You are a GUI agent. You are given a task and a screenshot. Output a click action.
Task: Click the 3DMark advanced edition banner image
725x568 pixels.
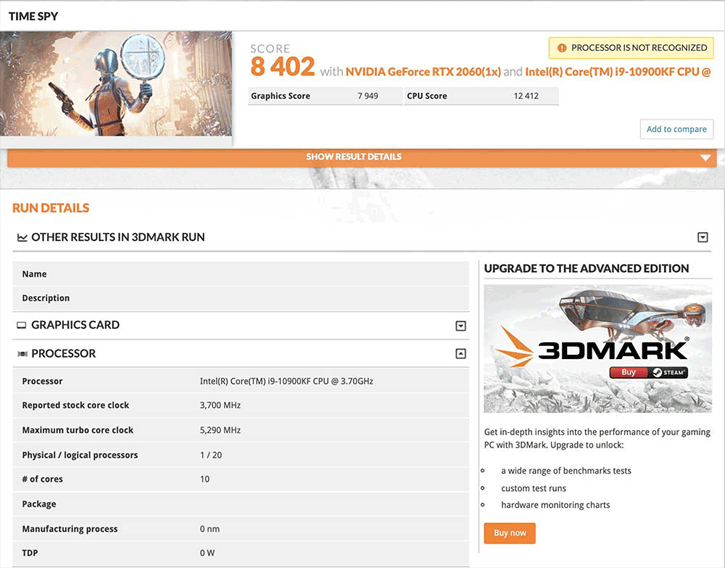(x=598, y=348)
